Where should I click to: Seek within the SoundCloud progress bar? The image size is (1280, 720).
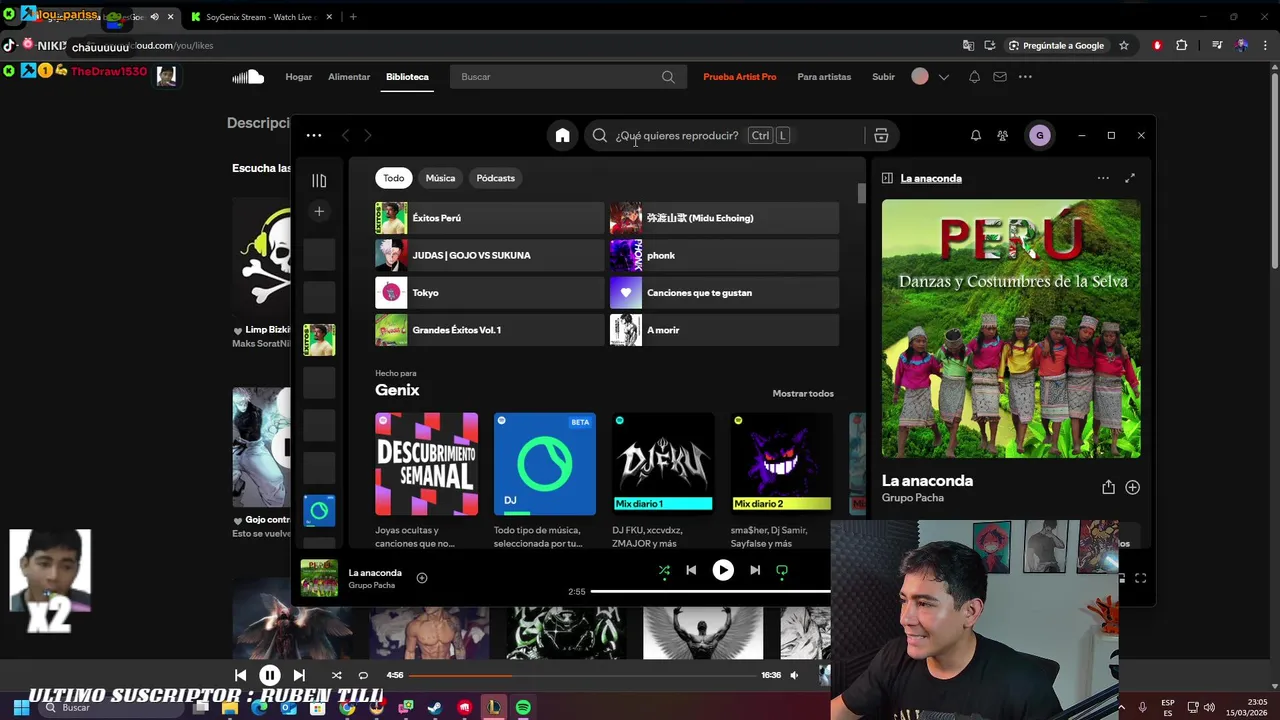pos(583,675)
